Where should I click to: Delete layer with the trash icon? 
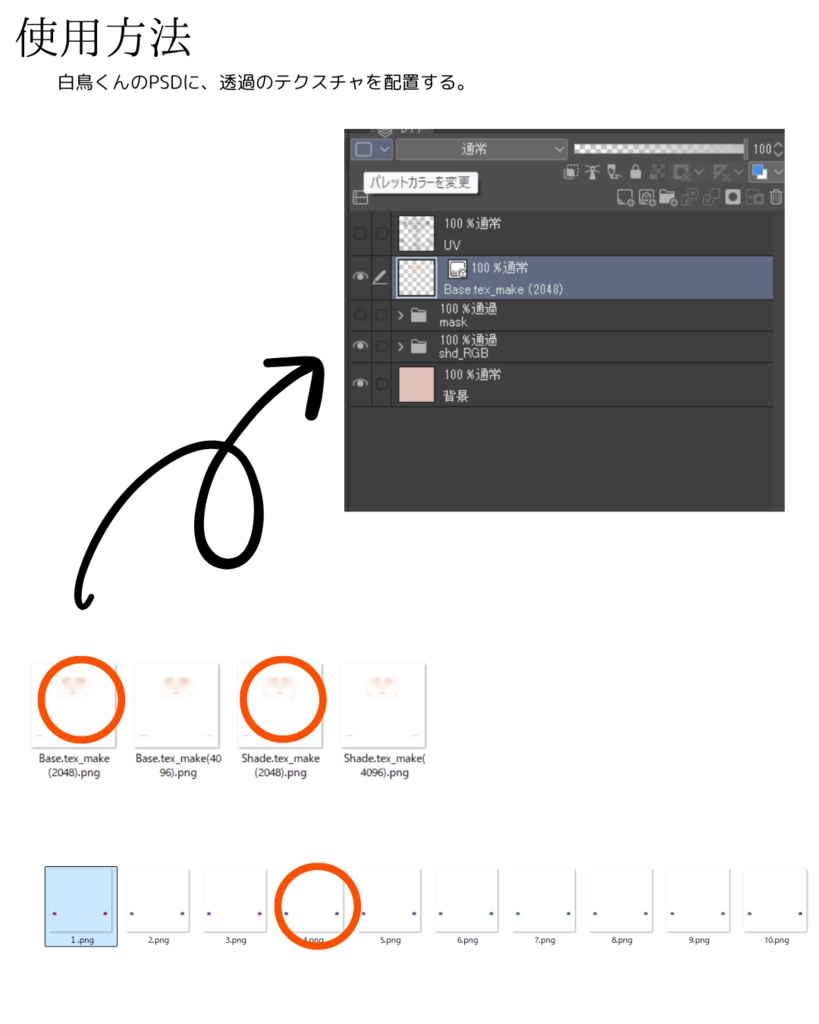click(776, 197)
